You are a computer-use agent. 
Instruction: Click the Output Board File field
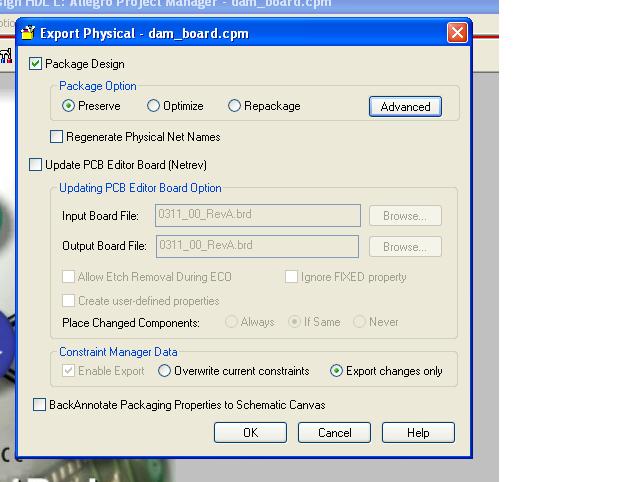click(258, 246)
